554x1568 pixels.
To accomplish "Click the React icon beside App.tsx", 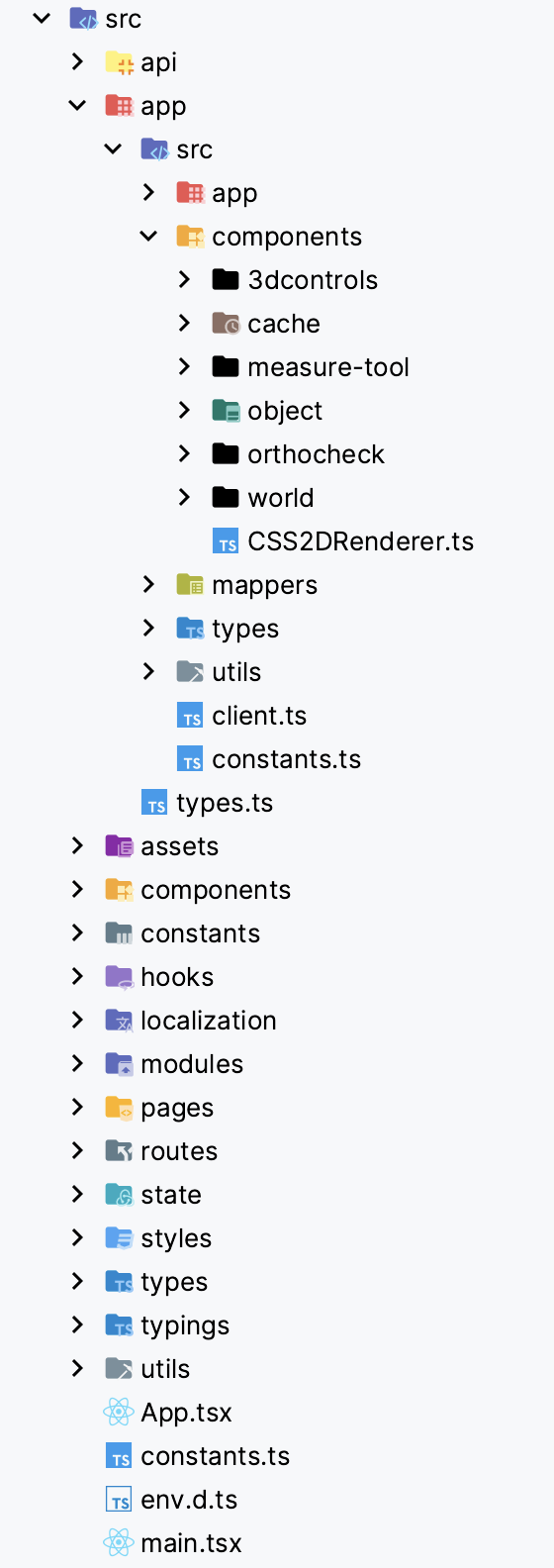I will pyautogui.click(x=119, y=1413).
